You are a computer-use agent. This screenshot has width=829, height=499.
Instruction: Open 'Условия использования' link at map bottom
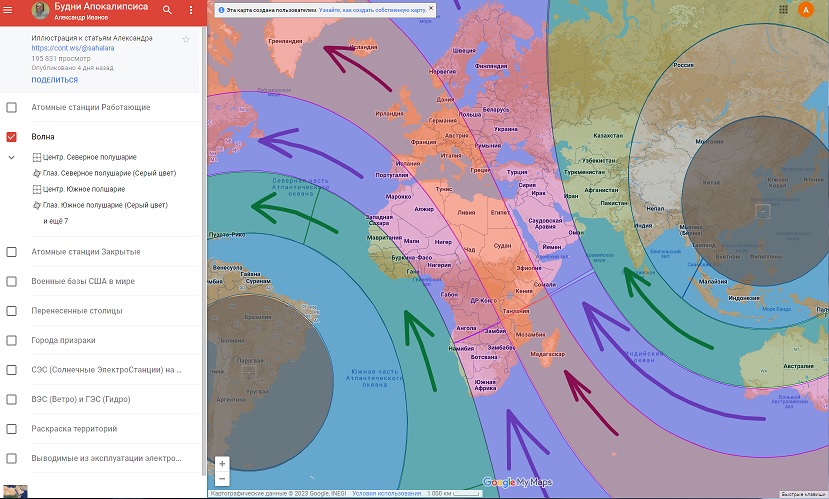pyautogui.click(x=387, y=493)
